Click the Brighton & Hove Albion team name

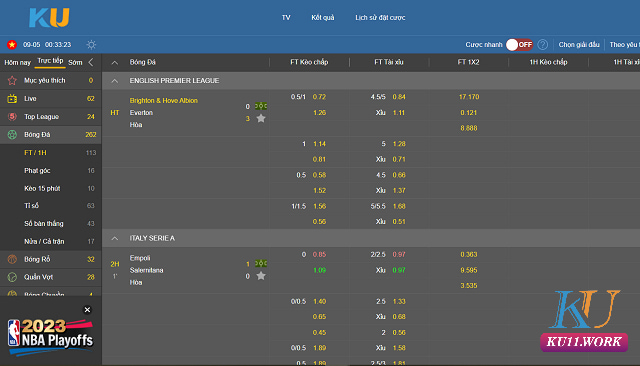point(164,100)
